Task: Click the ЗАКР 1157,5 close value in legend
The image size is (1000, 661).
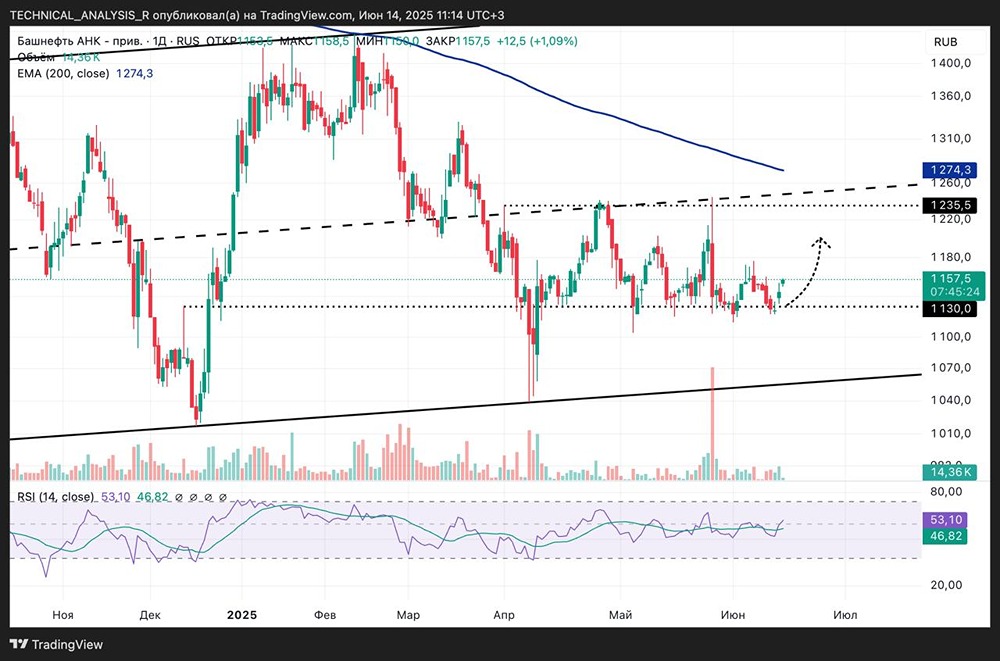Action: (x=458, y=41)
